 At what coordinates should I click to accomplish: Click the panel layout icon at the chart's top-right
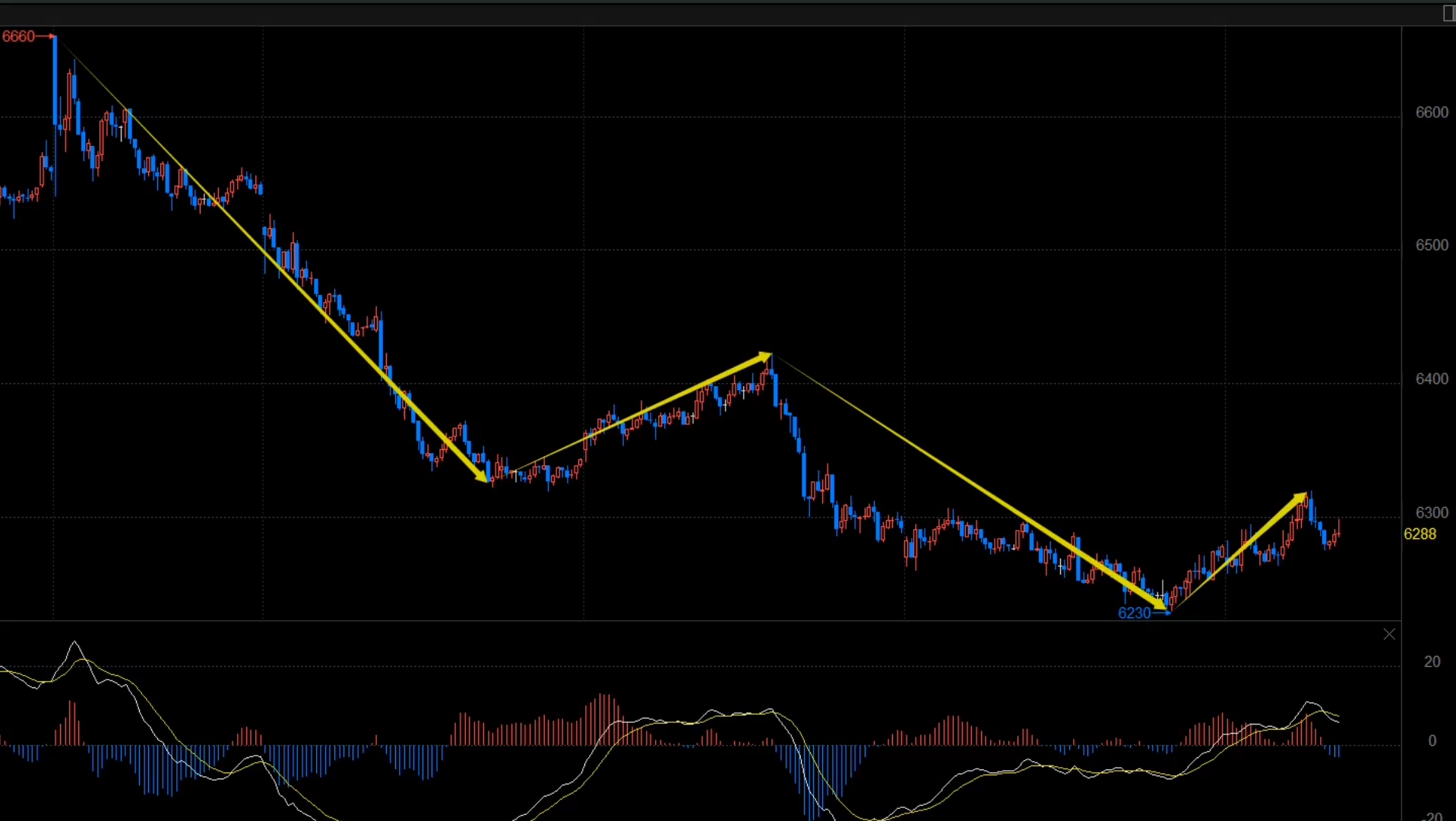click(1448, 14)
